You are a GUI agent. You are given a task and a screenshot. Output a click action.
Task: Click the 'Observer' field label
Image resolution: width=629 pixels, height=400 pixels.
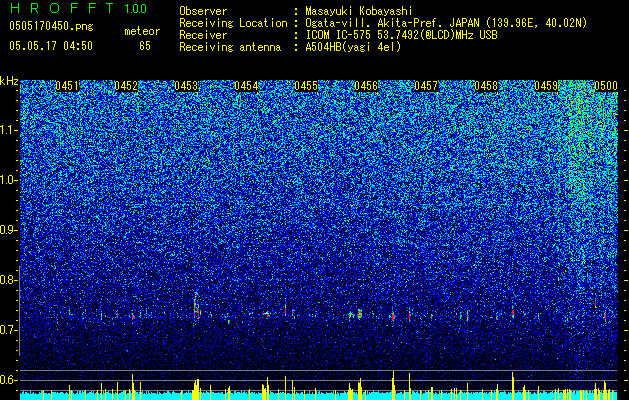coord(203,11)
